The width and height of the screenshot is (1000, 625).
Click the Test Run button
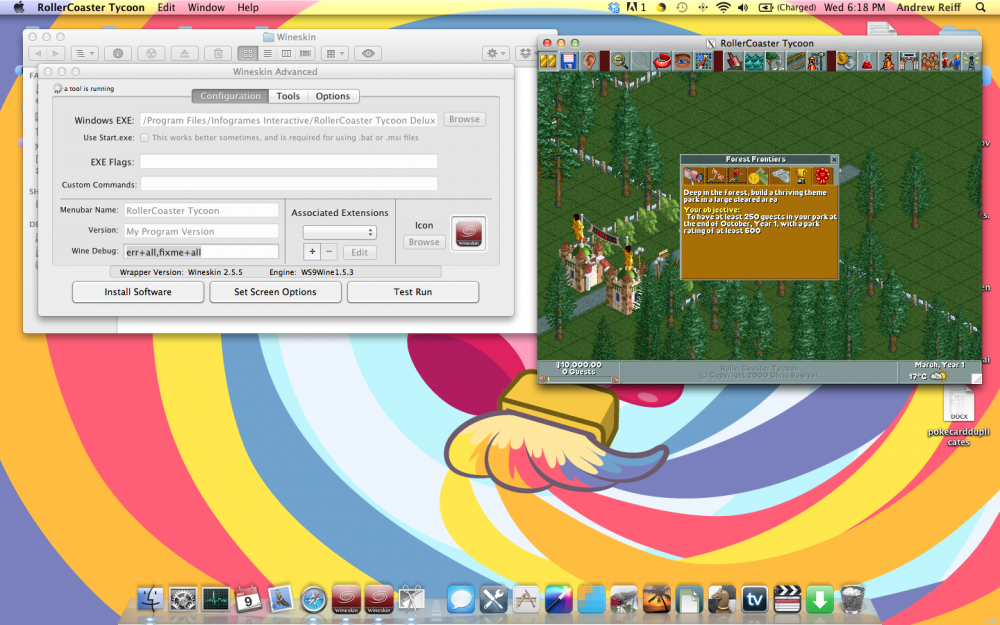point(412,292)
